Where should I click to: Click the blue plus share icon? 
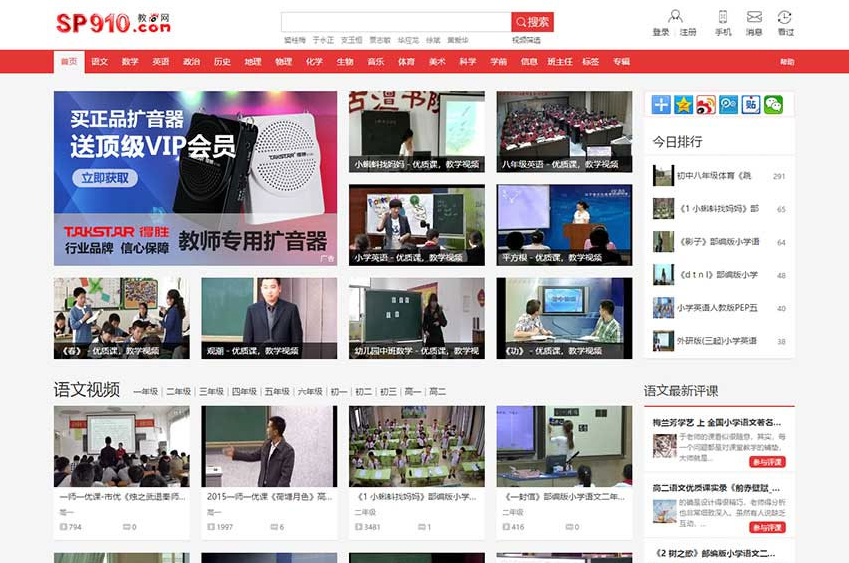click(x=661, y=105)
